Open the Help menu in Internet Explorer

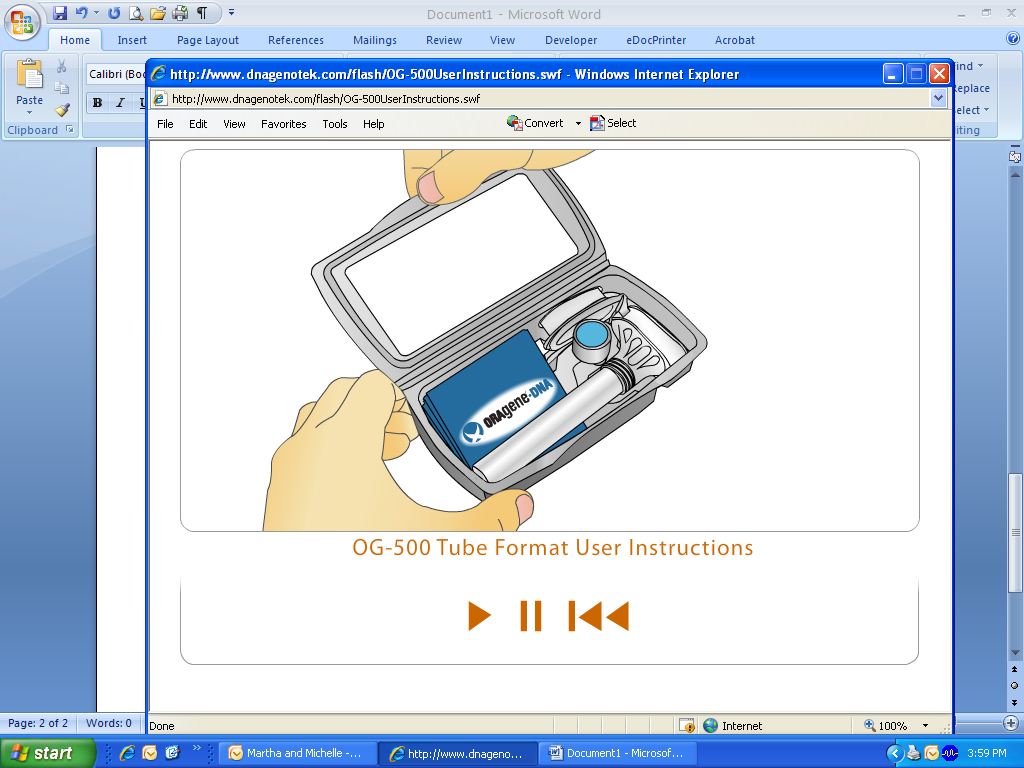pos(374,124)
